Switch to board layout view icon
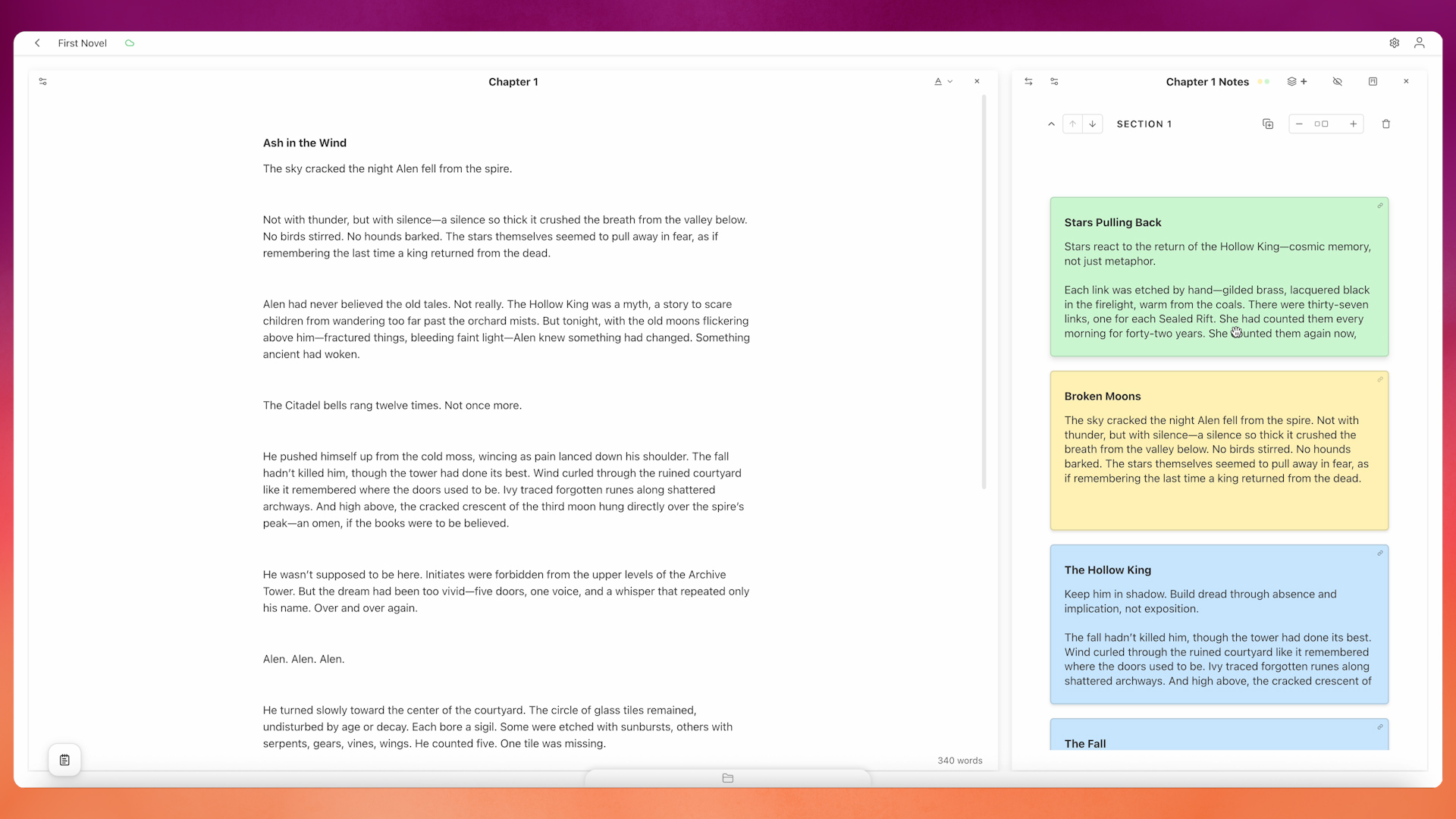The width and height of the screenshot is (1456, 819). [1373, 82]
